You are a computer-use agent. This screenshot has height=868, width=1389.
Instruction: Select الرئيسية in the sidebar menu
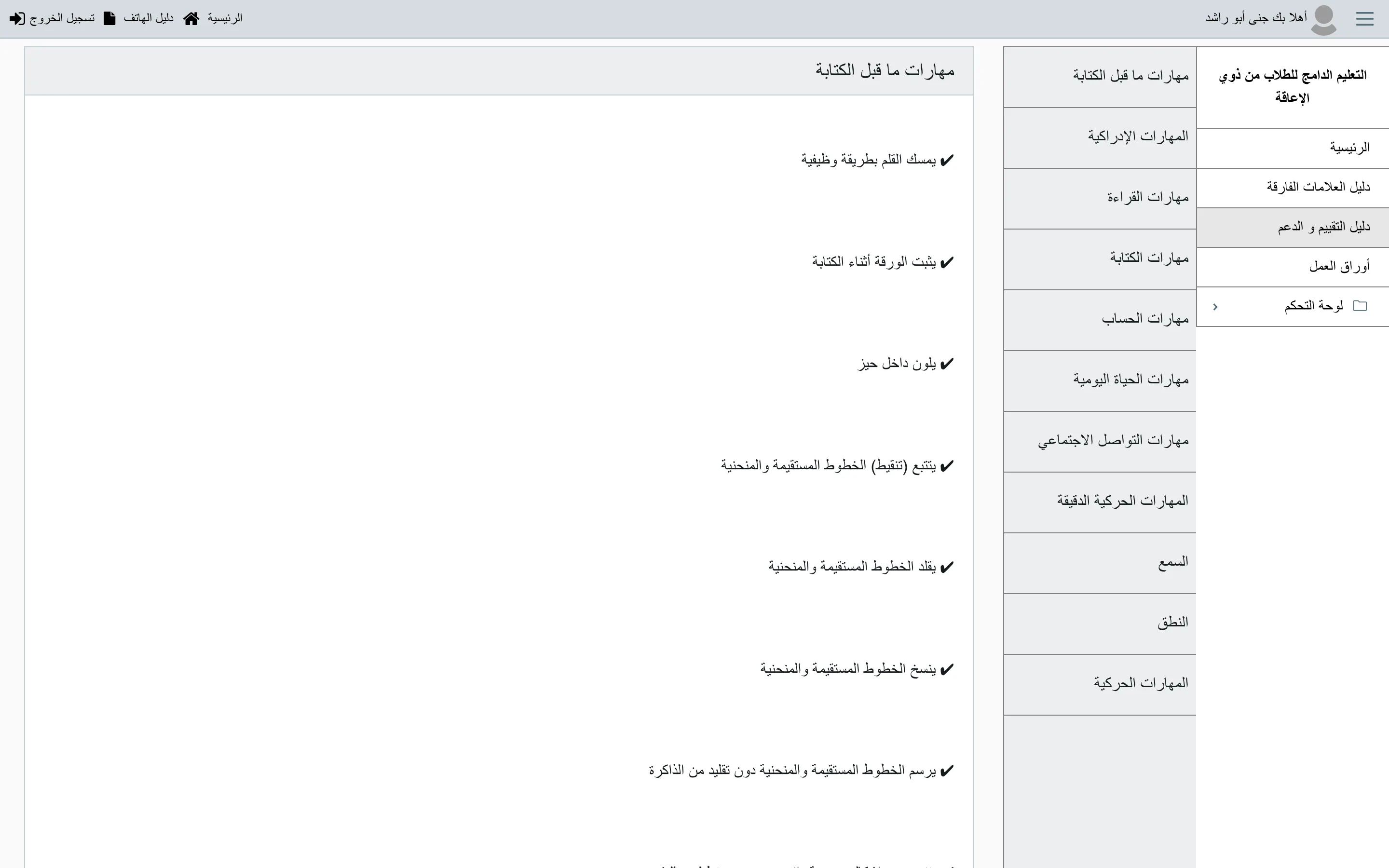click(1293, 148)
